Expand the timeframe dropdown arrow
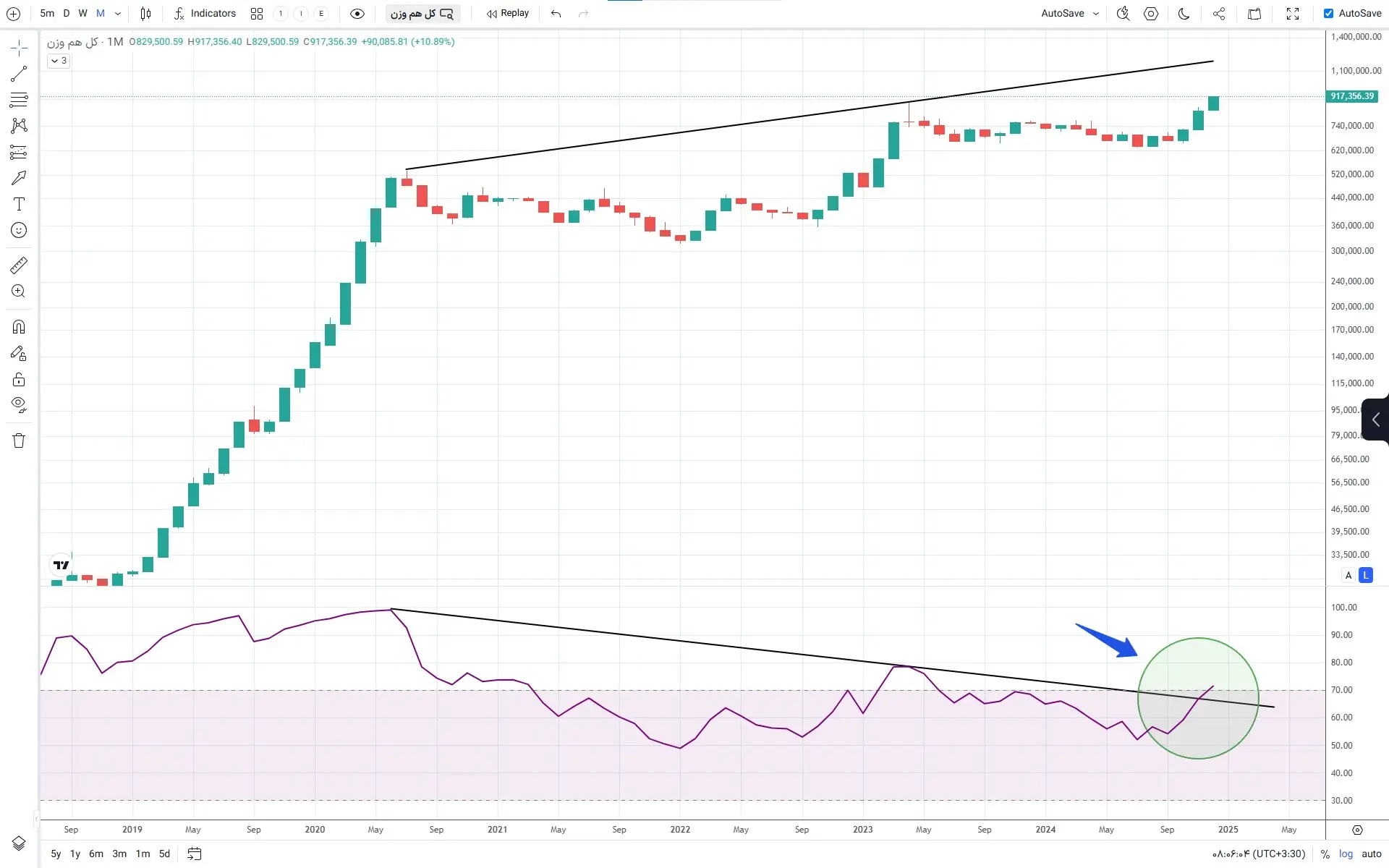 point(118,14)
